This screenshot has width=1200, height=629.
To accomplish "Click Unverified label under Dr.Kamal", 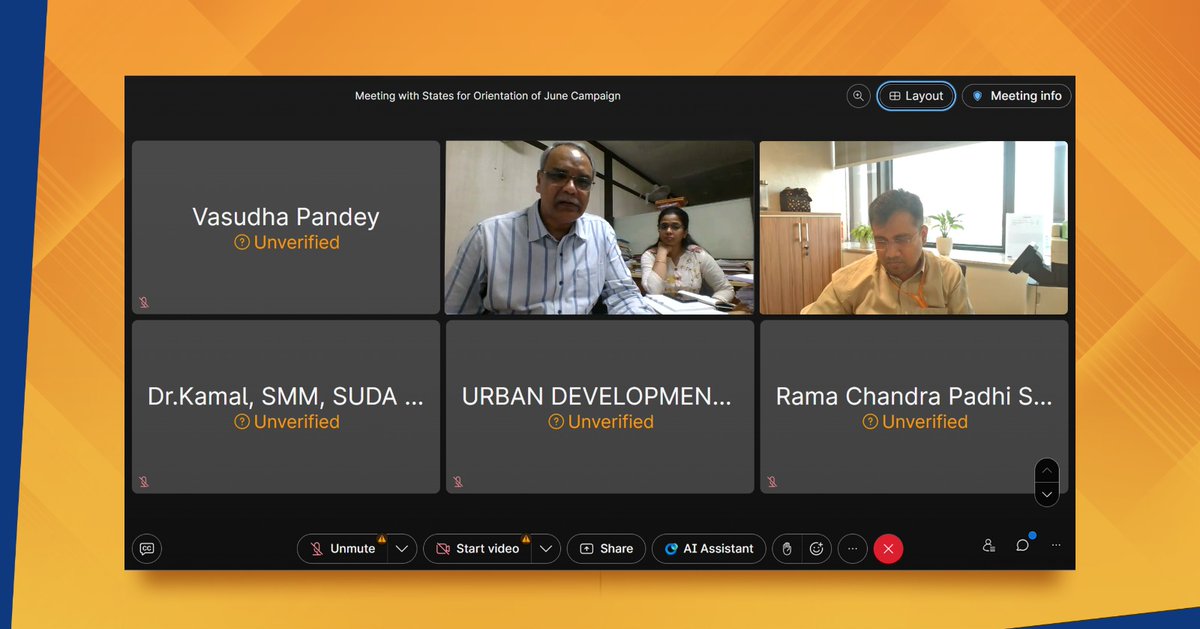I will (286, 422).
